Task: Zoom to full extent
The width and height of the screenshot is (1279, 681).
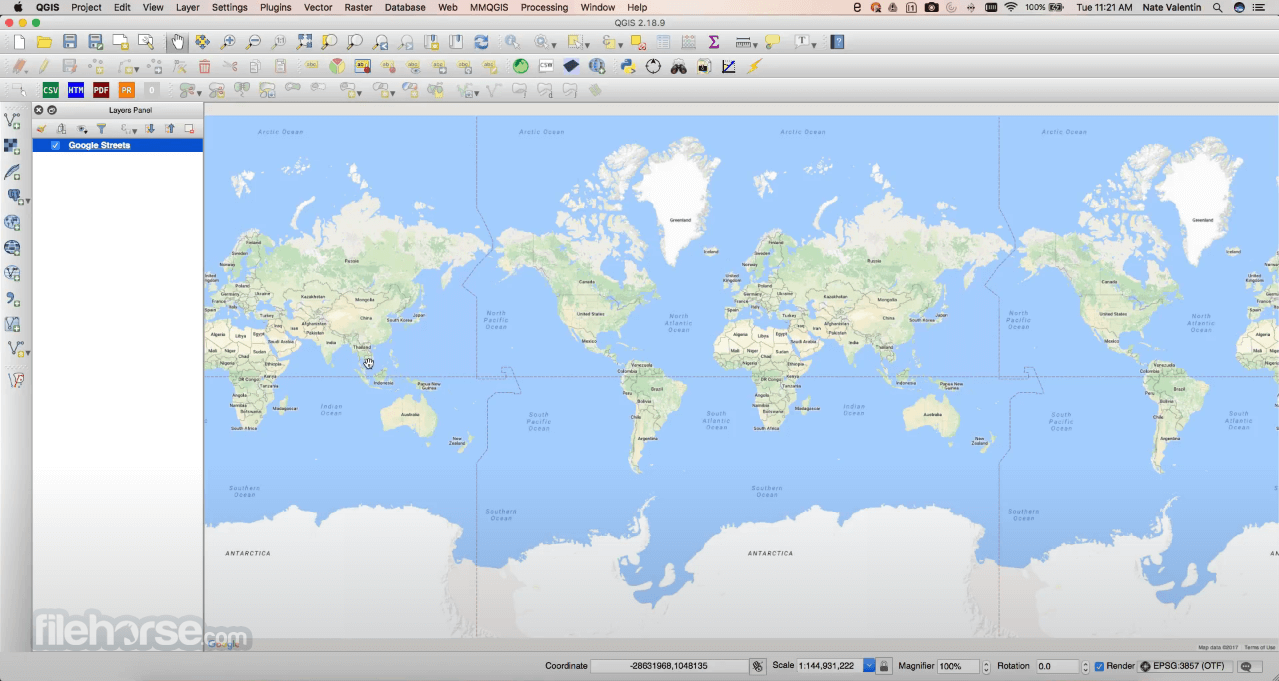Action: pyautogui.click(x=304, y=42)
